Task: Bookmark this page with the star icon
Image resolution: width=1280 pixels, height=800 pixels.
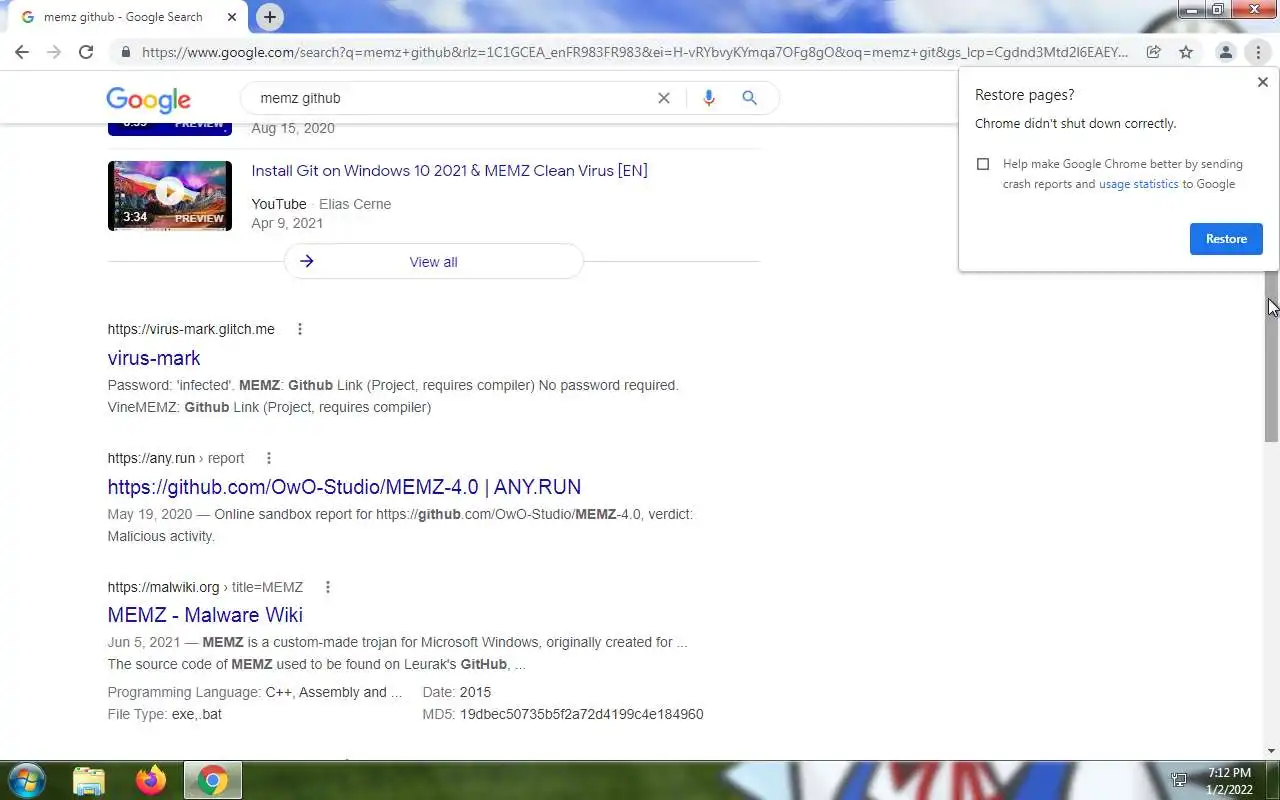Action: coord(1186,52)
